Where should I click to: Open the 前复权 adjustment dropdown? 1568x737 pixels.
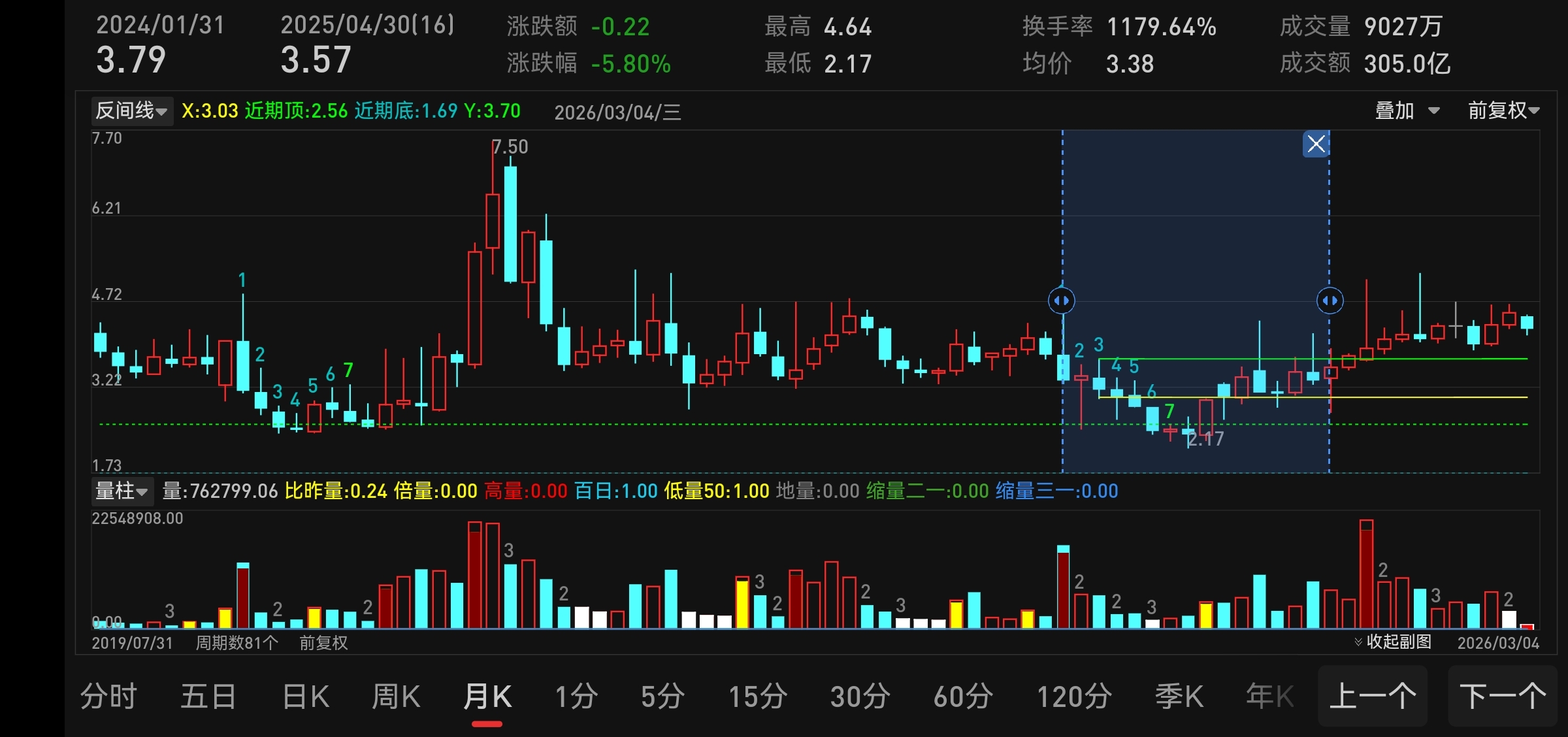tap(1503, 110)
